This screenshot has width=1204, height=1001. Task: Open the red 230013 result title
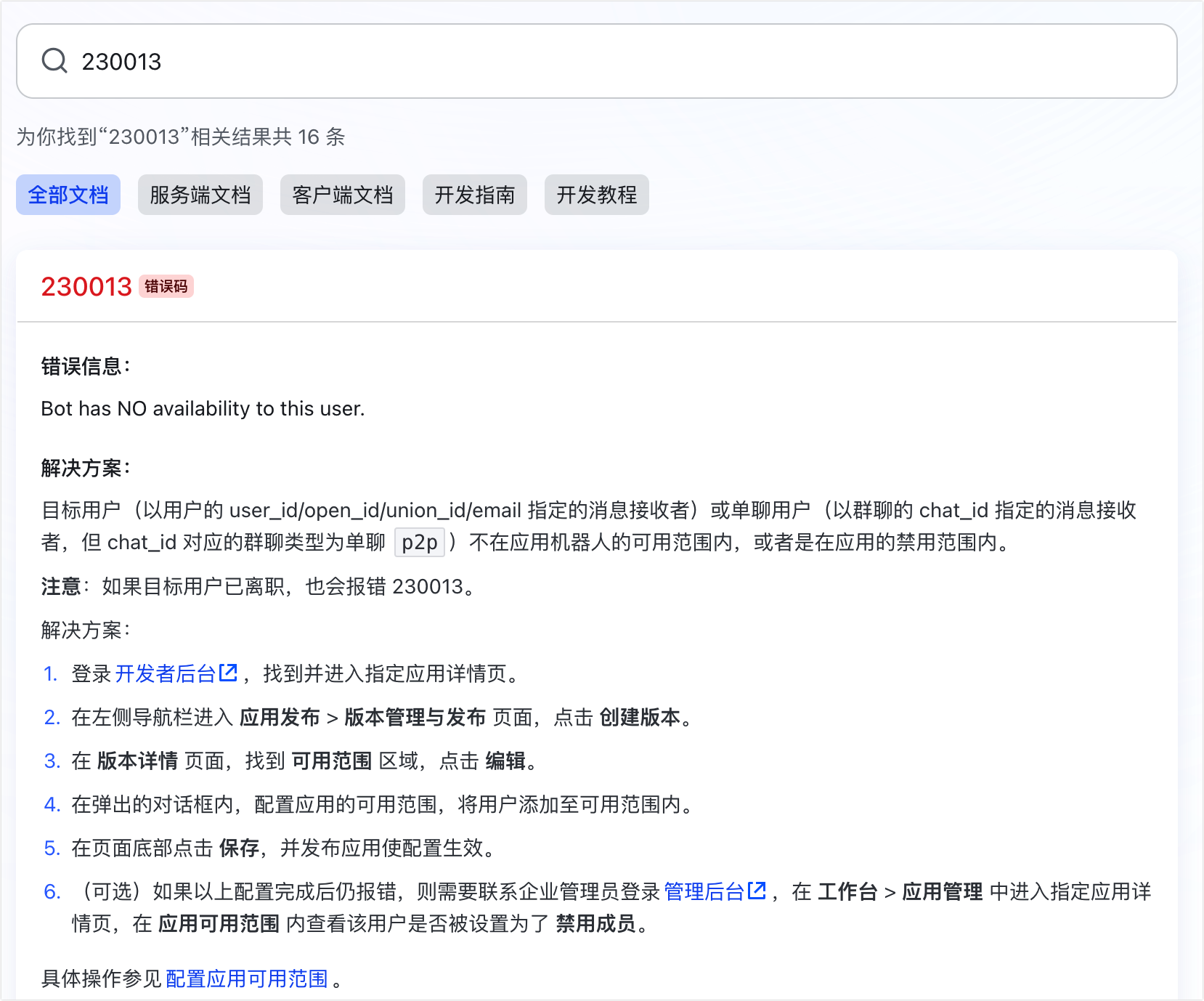[86, 287]
